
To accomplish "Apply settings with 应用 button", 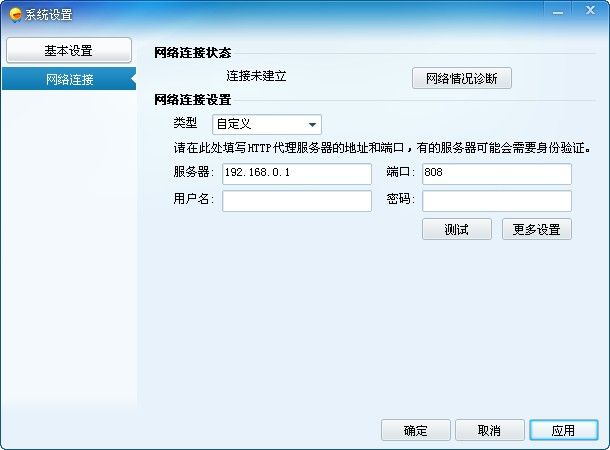I will point(564,430).
